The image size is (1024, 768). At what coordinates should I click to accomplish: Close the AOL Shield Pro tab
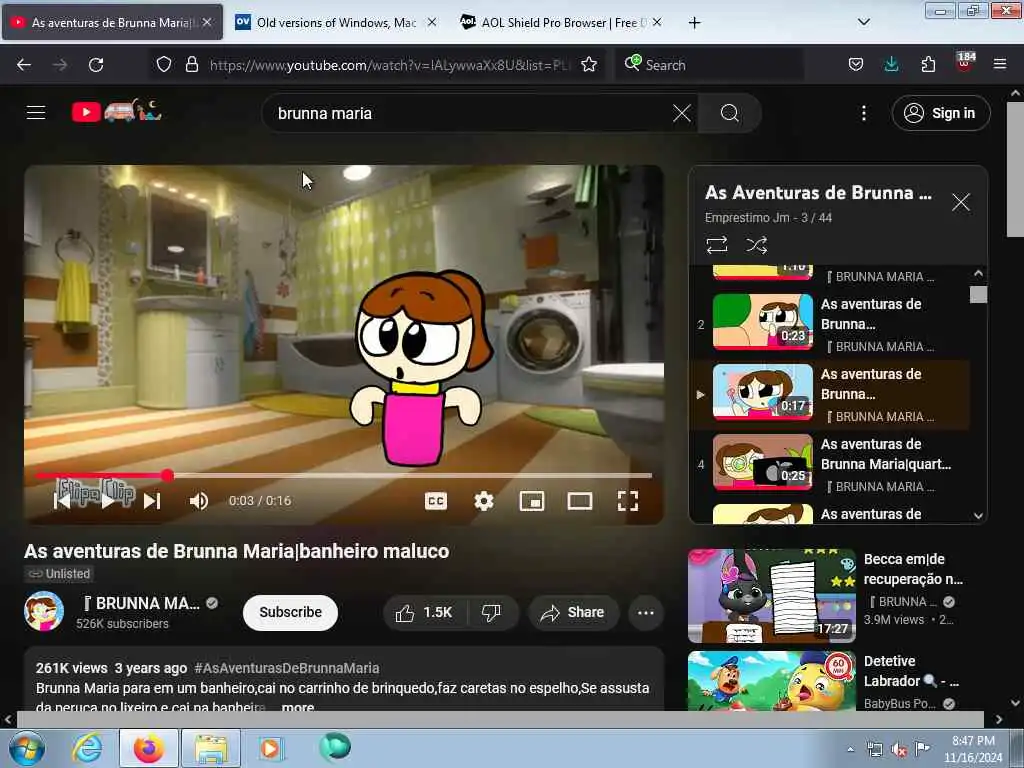pos(657,22)
